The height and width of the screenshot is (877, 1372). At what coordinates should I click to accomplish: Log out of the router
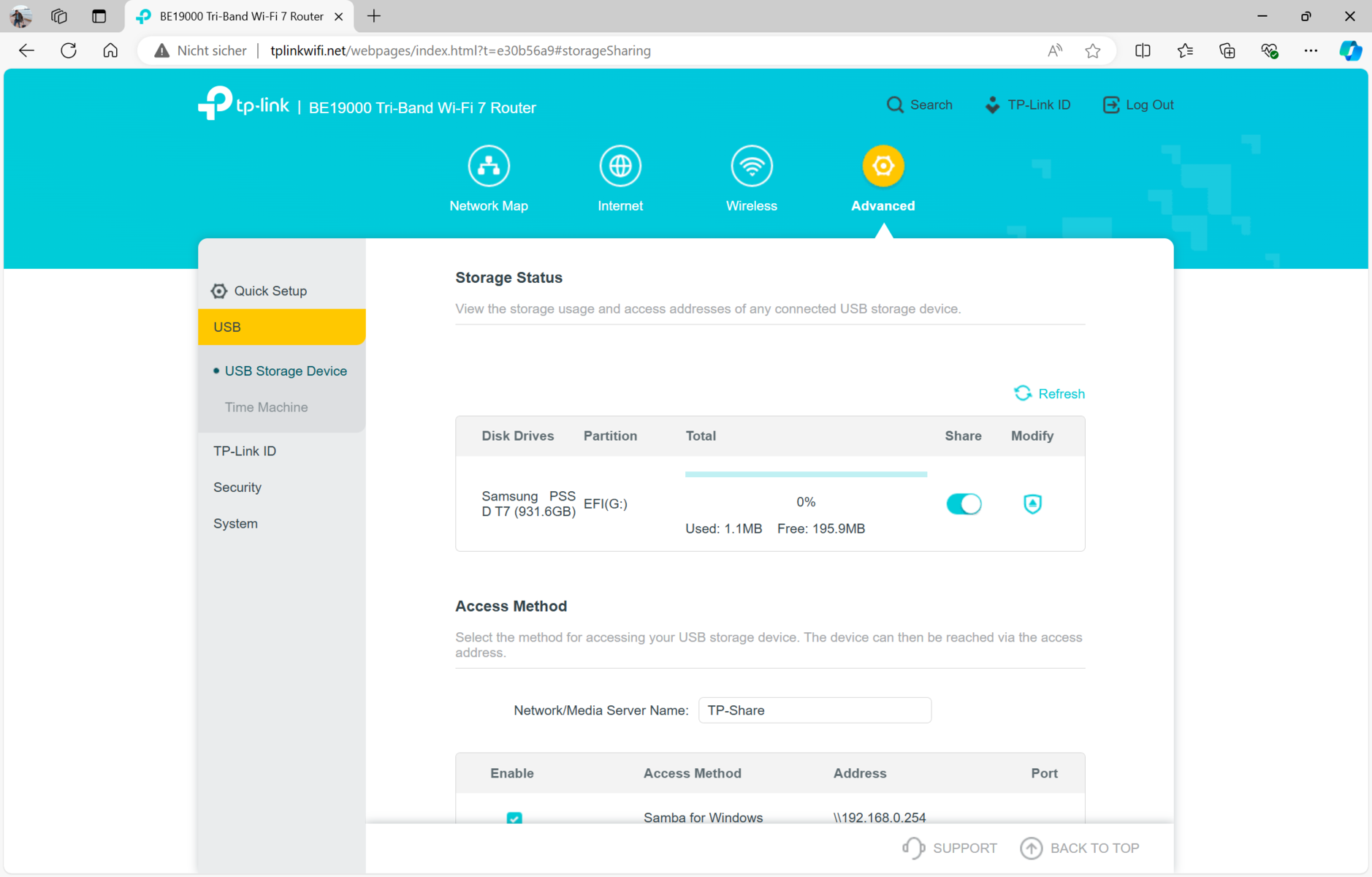(x=1137, y=105)
